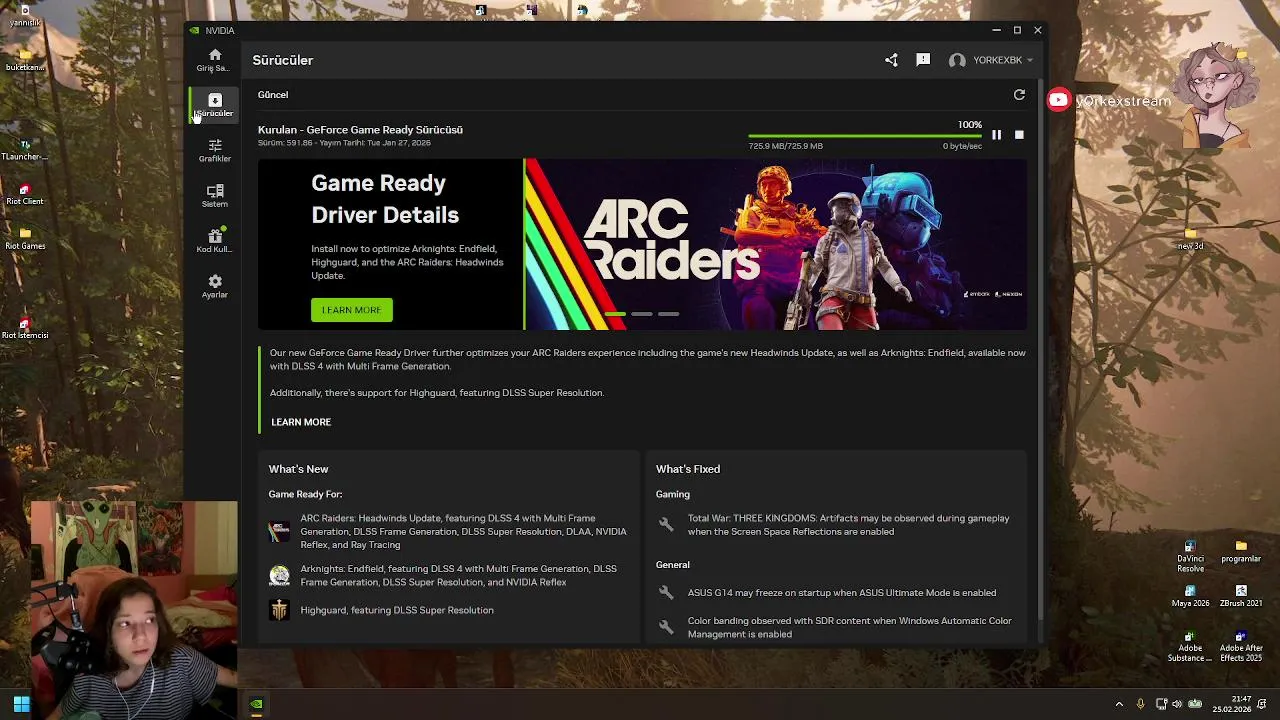Click the Arknights: Endfield game icon

(x=279, y=575)
